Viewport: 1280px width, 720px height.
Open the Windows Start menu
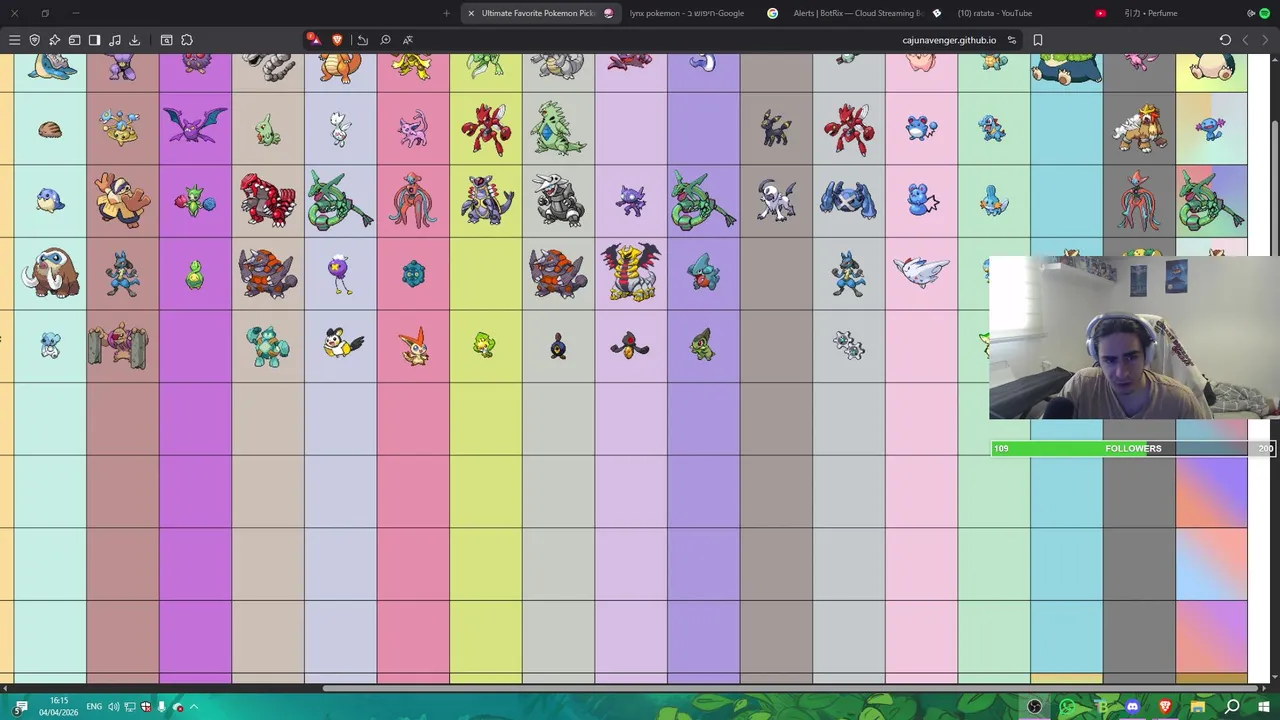pyautogui.click(x=1264, y=707)
